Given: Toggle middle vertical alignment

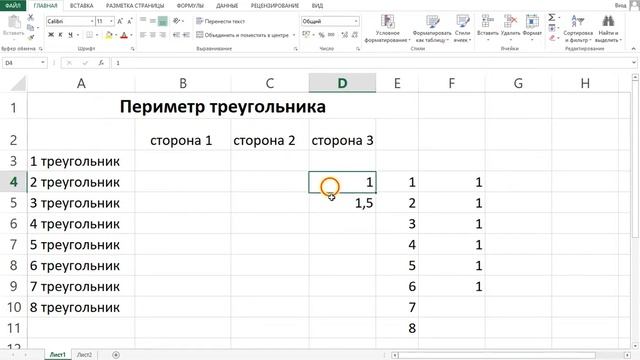Looking at the screenshot, I should coord(152,21).
